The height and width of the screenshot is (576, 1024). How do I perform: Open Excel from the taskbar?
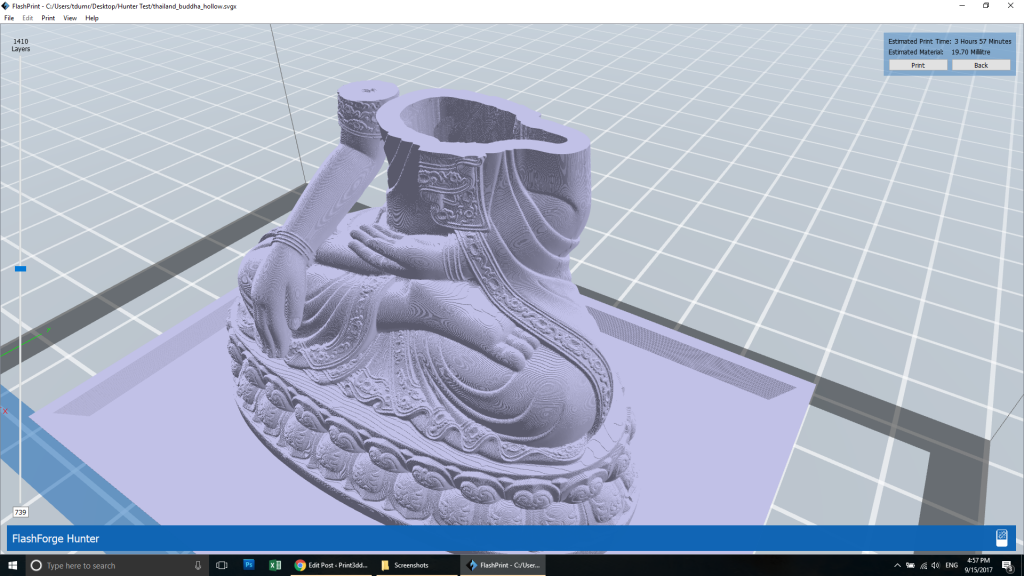275,565
